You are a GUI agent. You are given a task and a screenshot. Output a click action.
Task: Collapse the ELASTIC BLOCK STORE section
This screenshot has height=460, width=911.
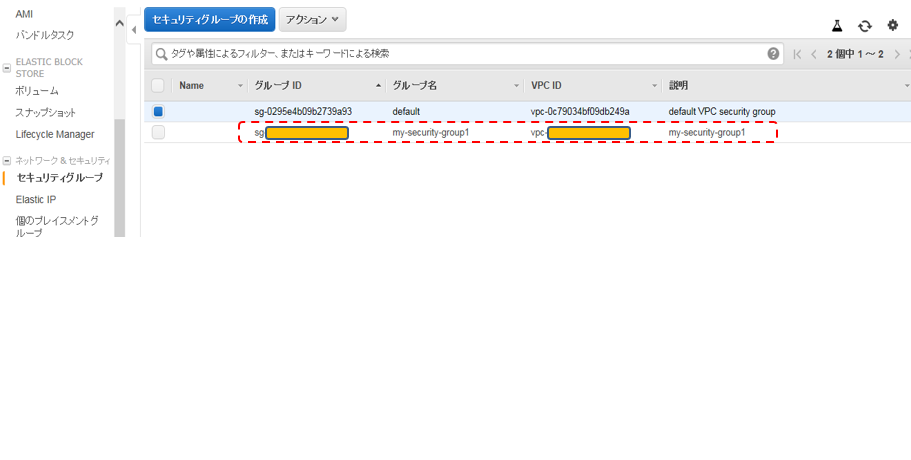[7, 68]
